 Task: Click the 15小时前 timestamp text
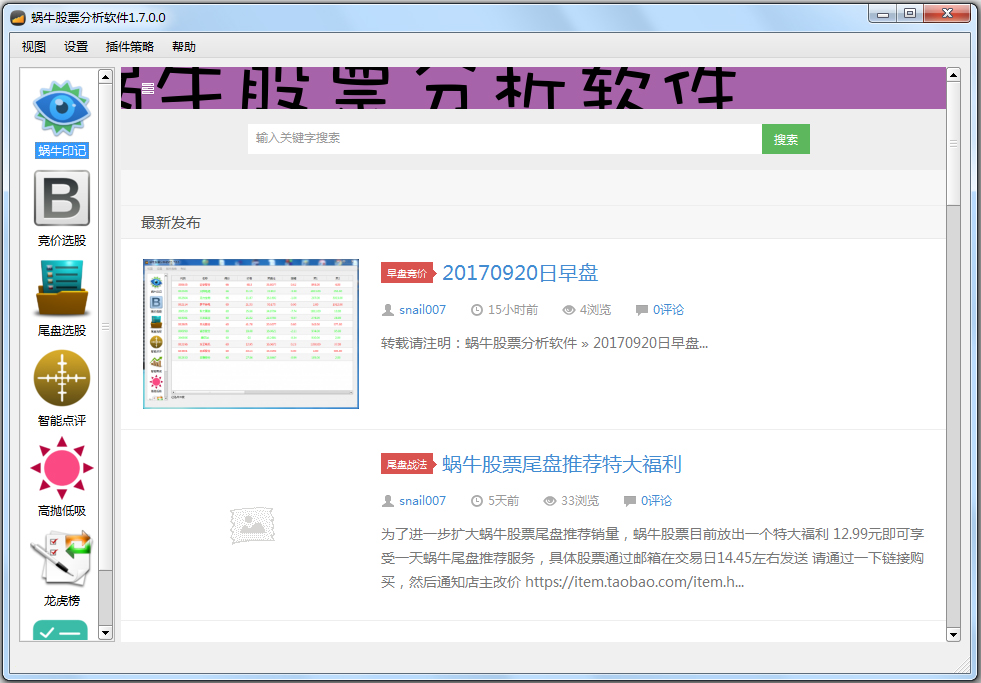[x=513, y=310]
